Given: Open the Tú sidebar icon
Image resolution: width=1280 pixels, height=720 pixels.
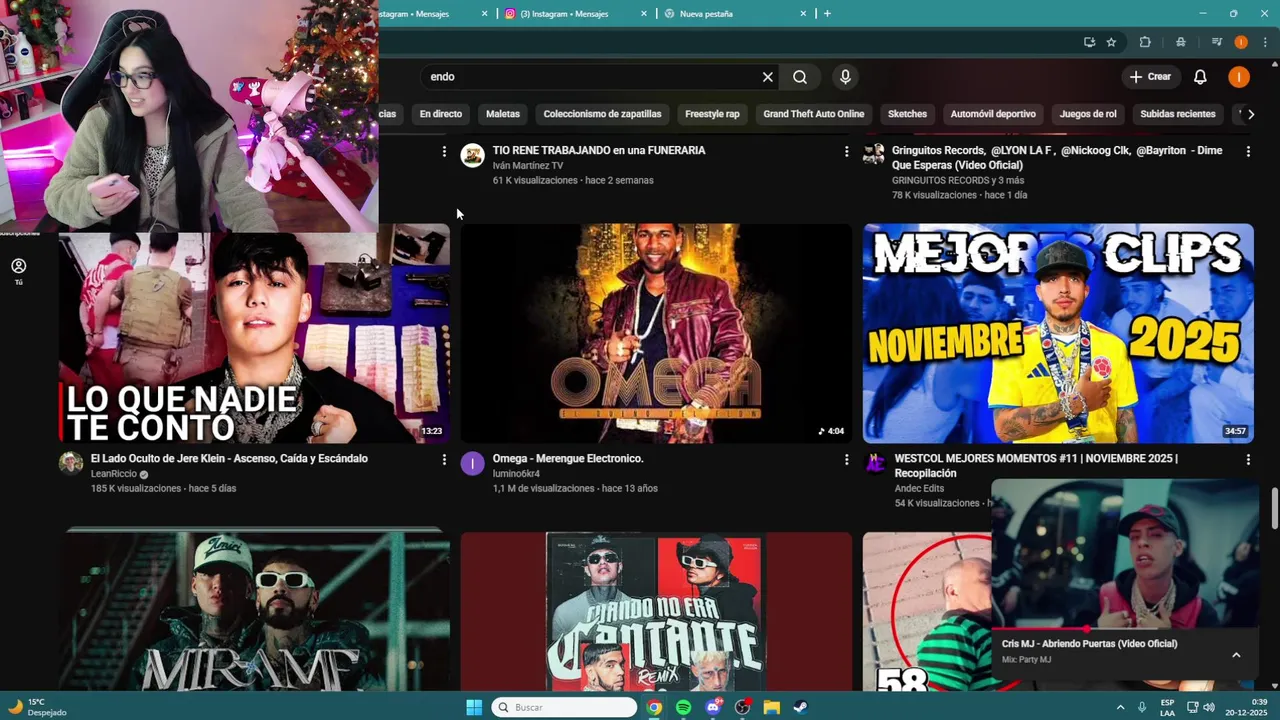Looking at the screenshot, I should (x=18, y=271).
